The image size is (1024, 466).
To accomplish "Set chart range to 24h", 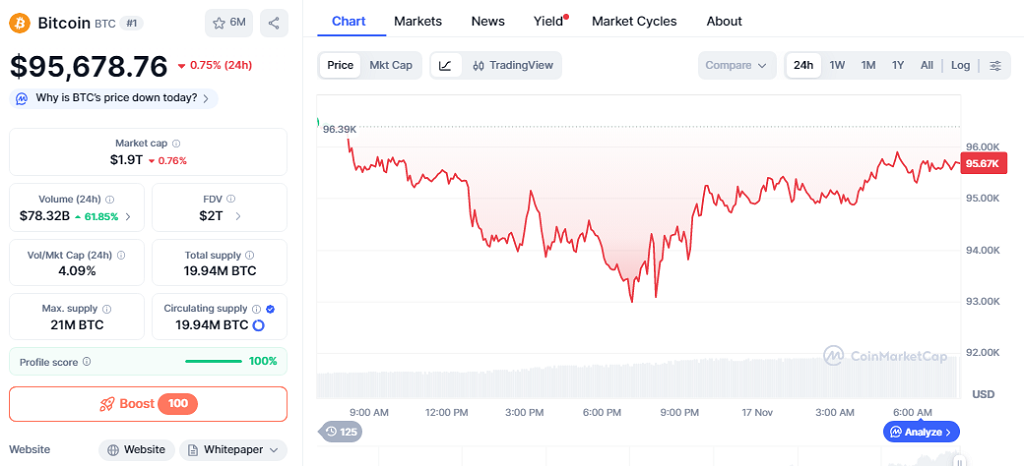I will click(803, 65).
